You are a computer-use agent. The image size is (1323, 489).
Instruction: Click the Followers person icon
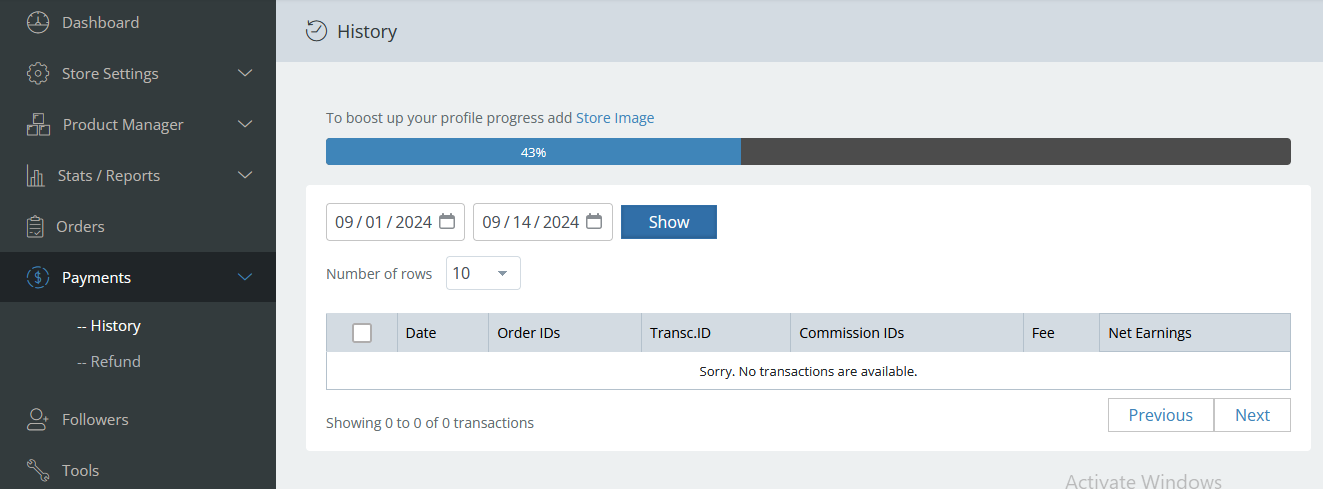point(37,420)
